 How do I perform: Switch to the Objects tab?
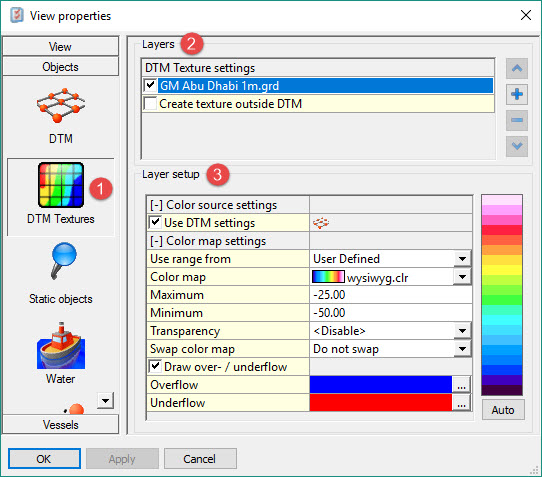(60, 67)
